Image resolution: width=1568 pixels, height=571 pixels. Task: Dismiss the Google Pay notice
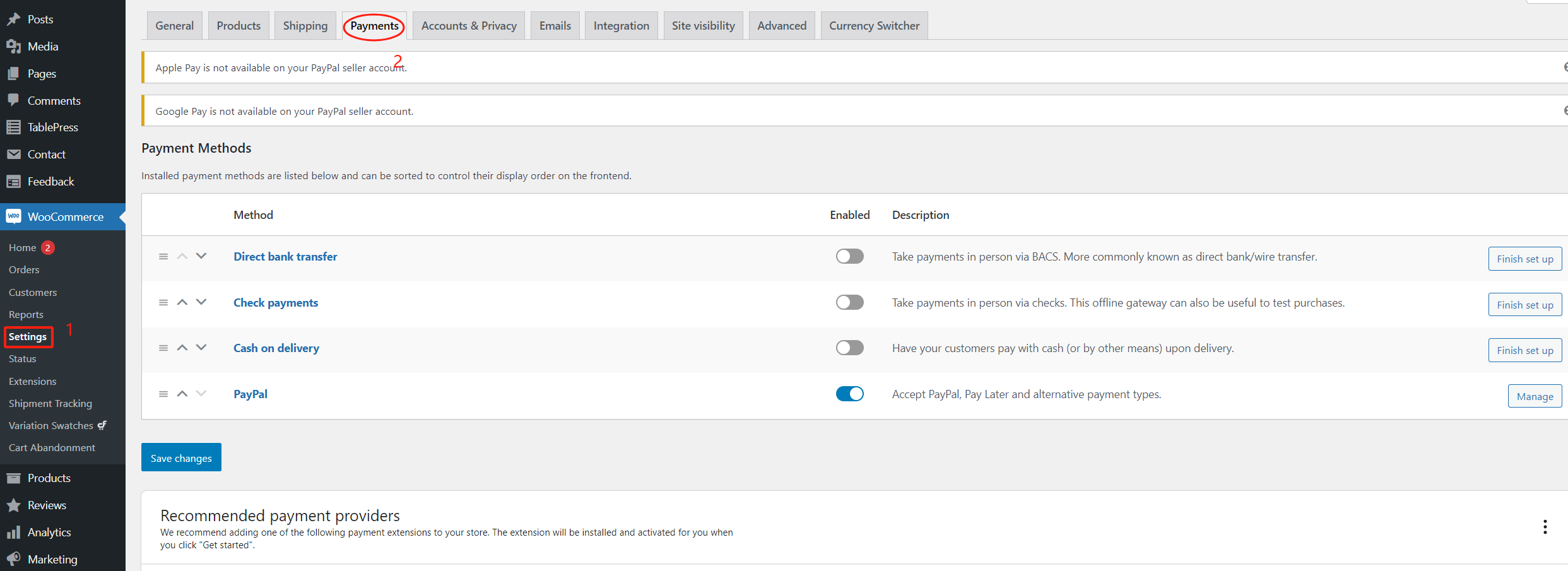(1565, 110)
